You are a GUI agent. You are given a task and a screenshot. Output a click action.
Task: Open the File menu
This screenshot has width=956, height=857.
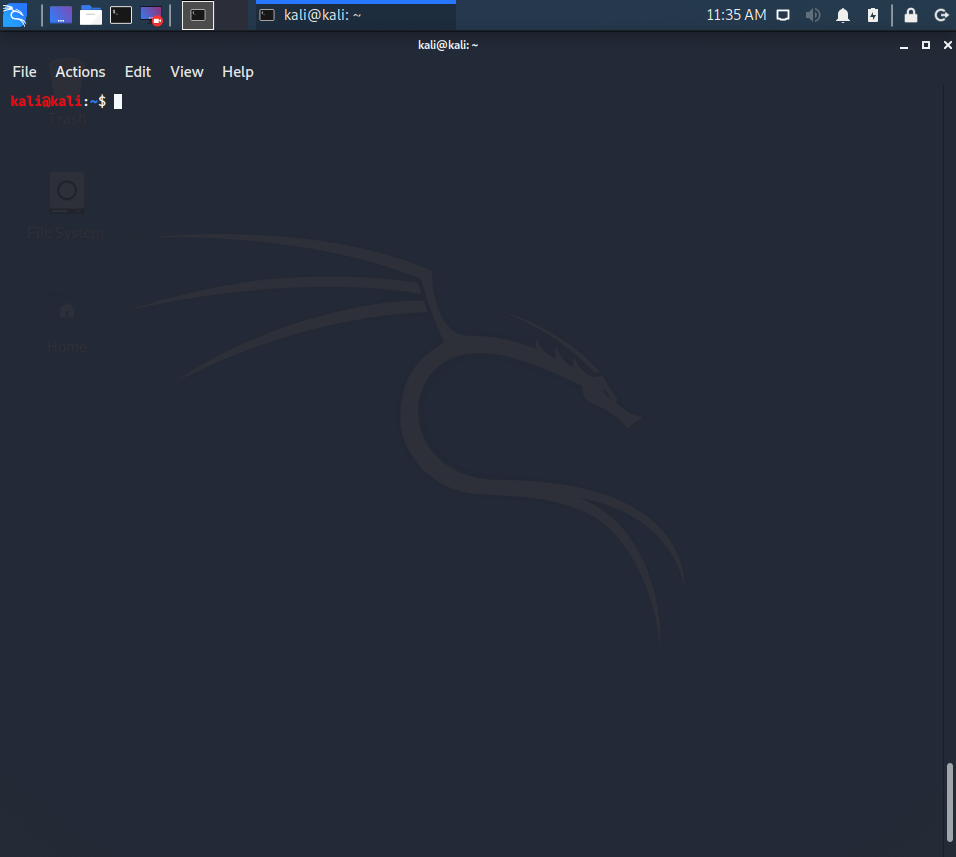[24, 72]
